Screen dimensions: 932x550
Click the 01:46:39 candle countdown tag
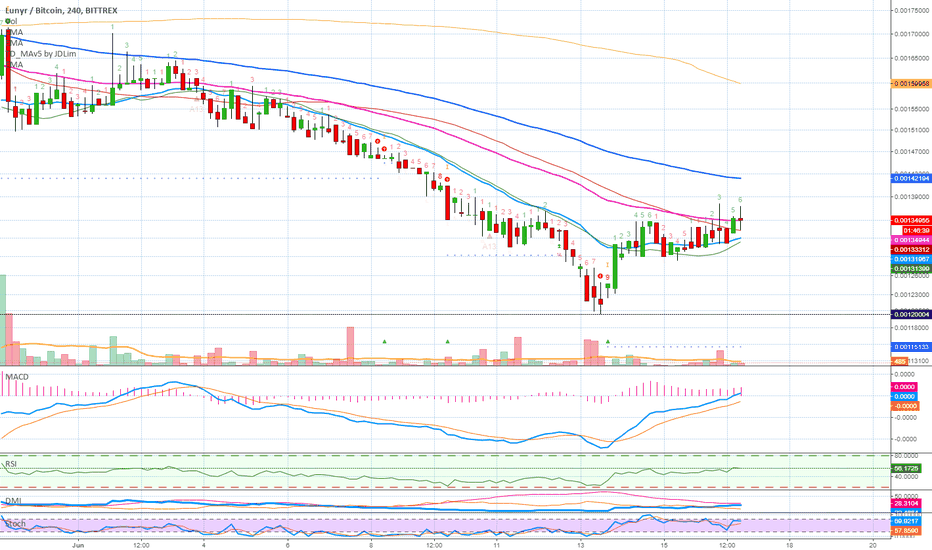(x=915, y=230)
